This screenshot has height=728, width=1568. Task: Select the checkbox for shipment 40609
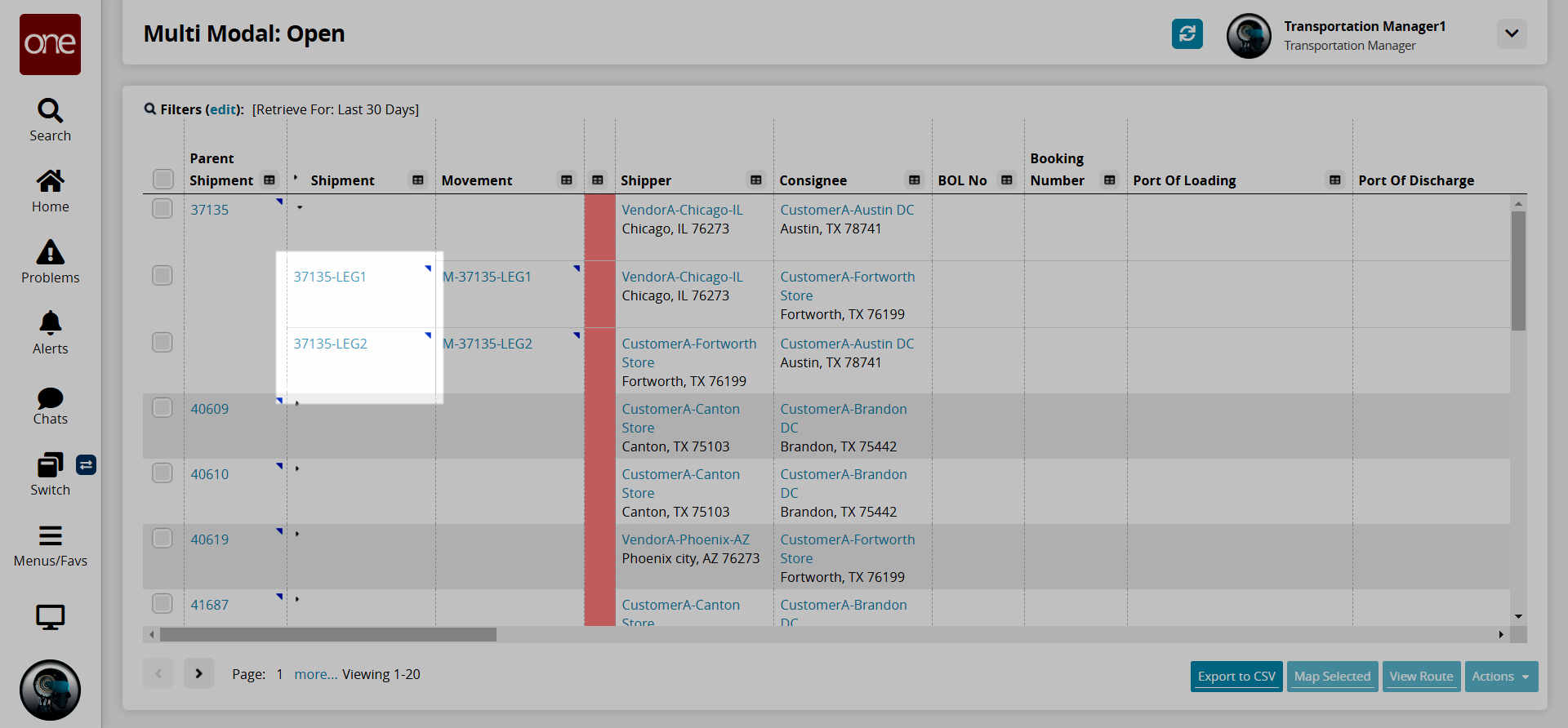(163, 408)
